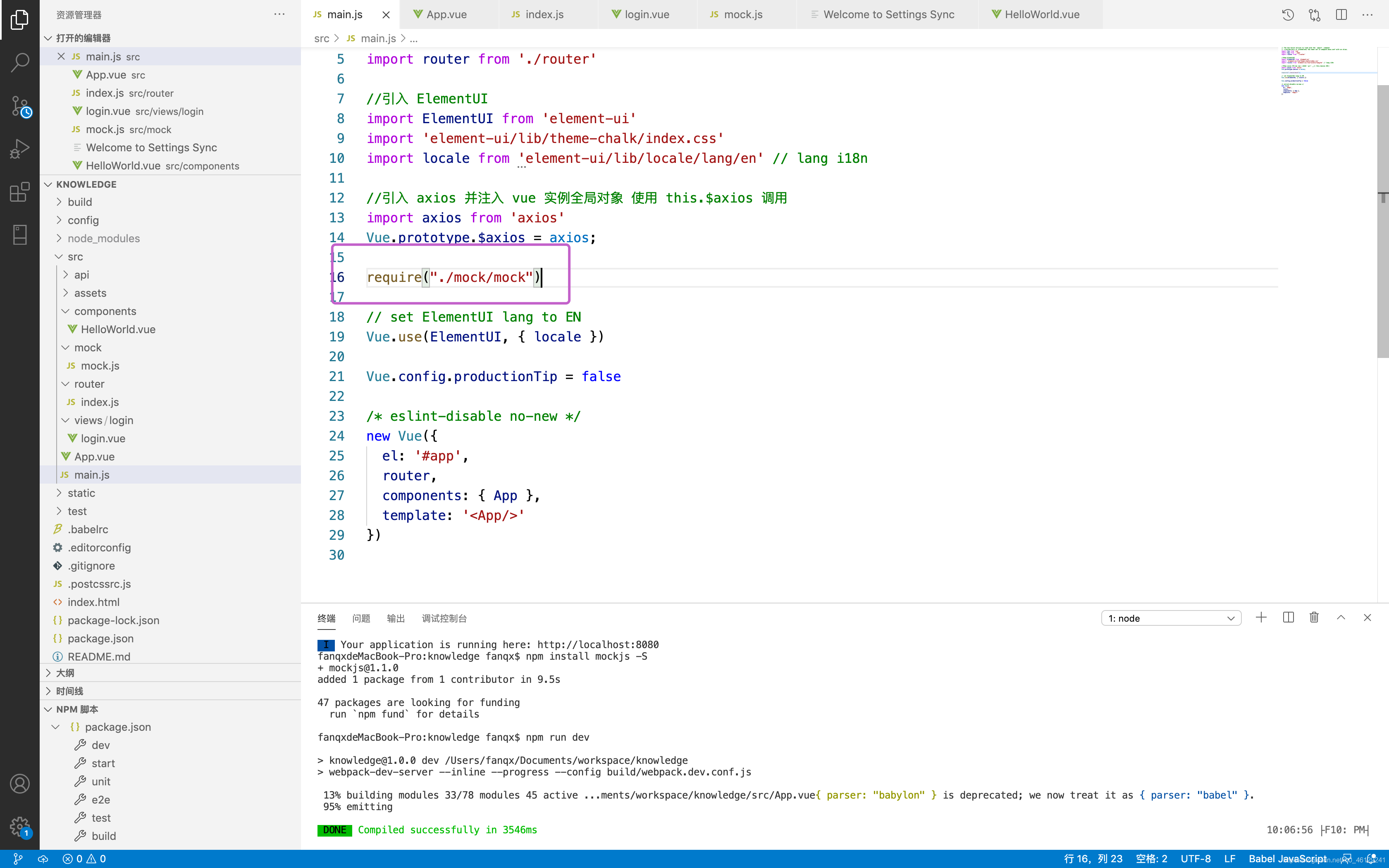The width and height of the screenshot is (1389, 868).
Task: Click the 空格: 2 indentation status item
Action: click(1151, 859)
